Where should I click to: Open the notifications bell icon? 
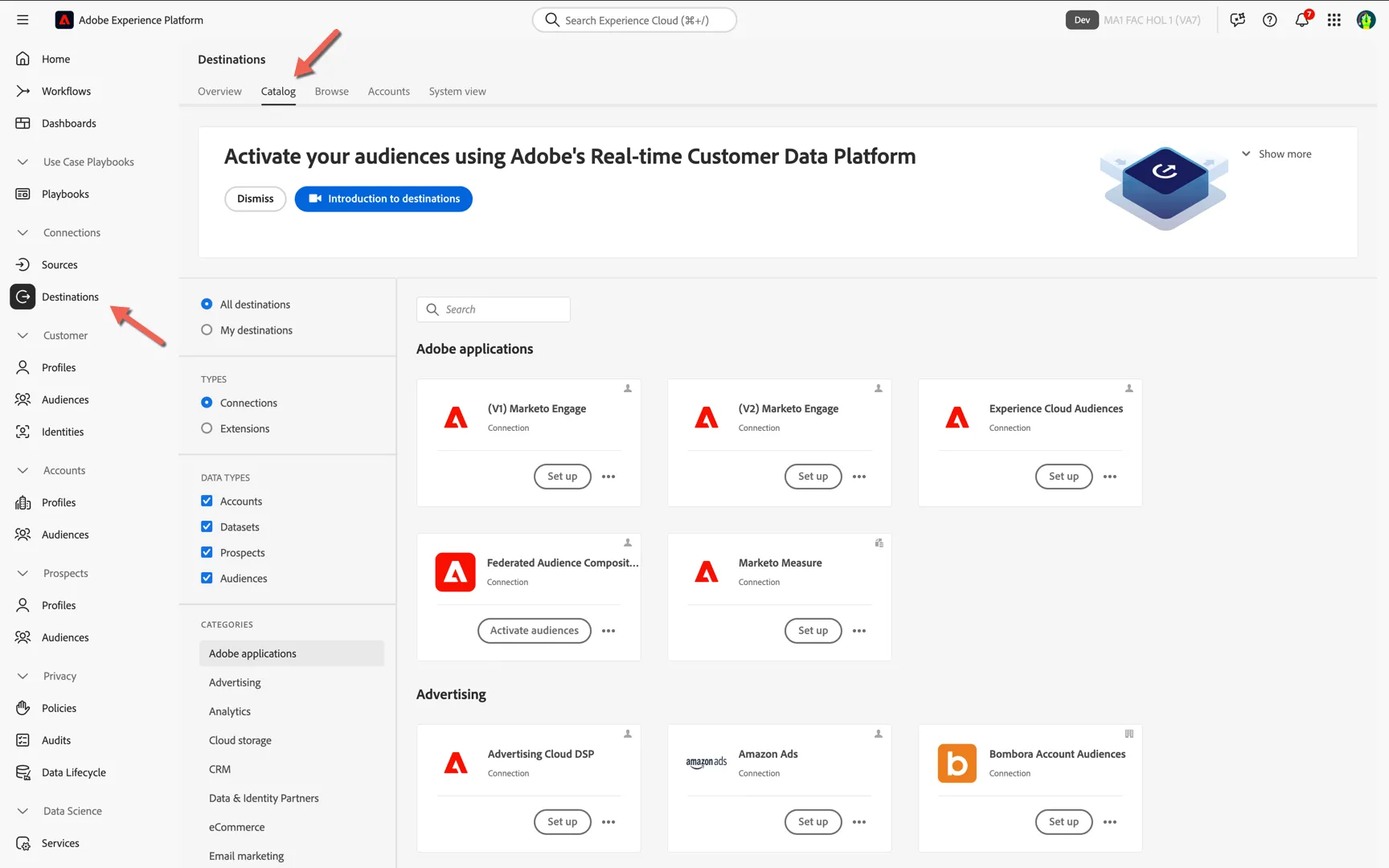(1302, 20)
